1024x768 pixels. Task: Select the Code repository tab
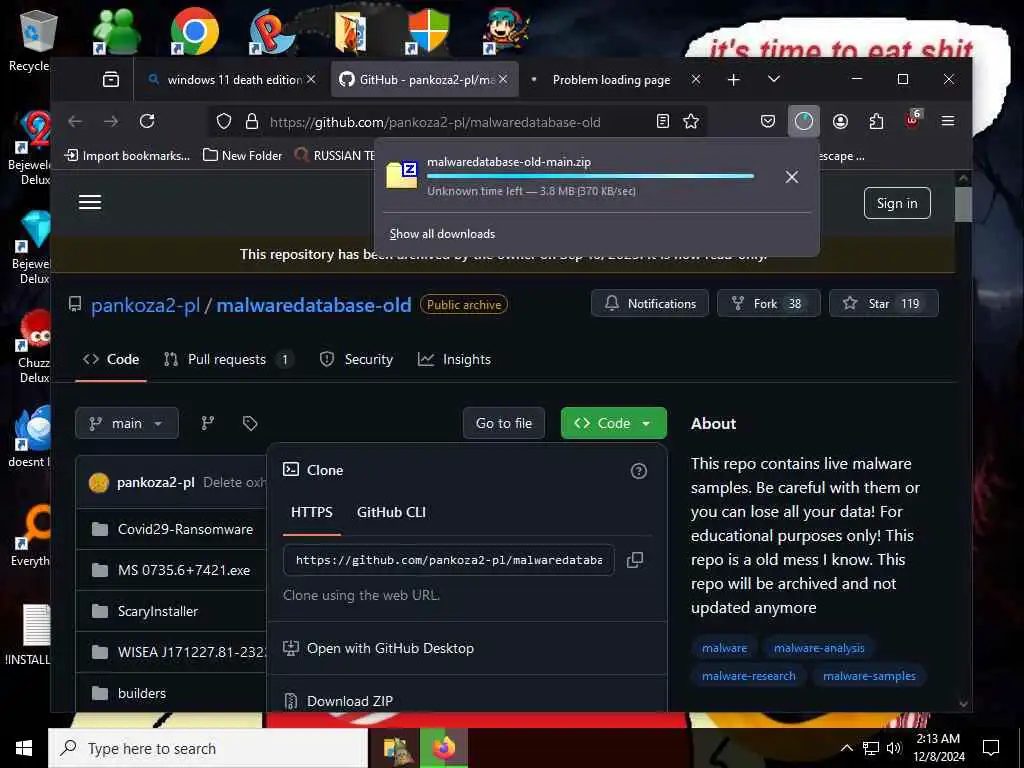click(x=111, y=359)
